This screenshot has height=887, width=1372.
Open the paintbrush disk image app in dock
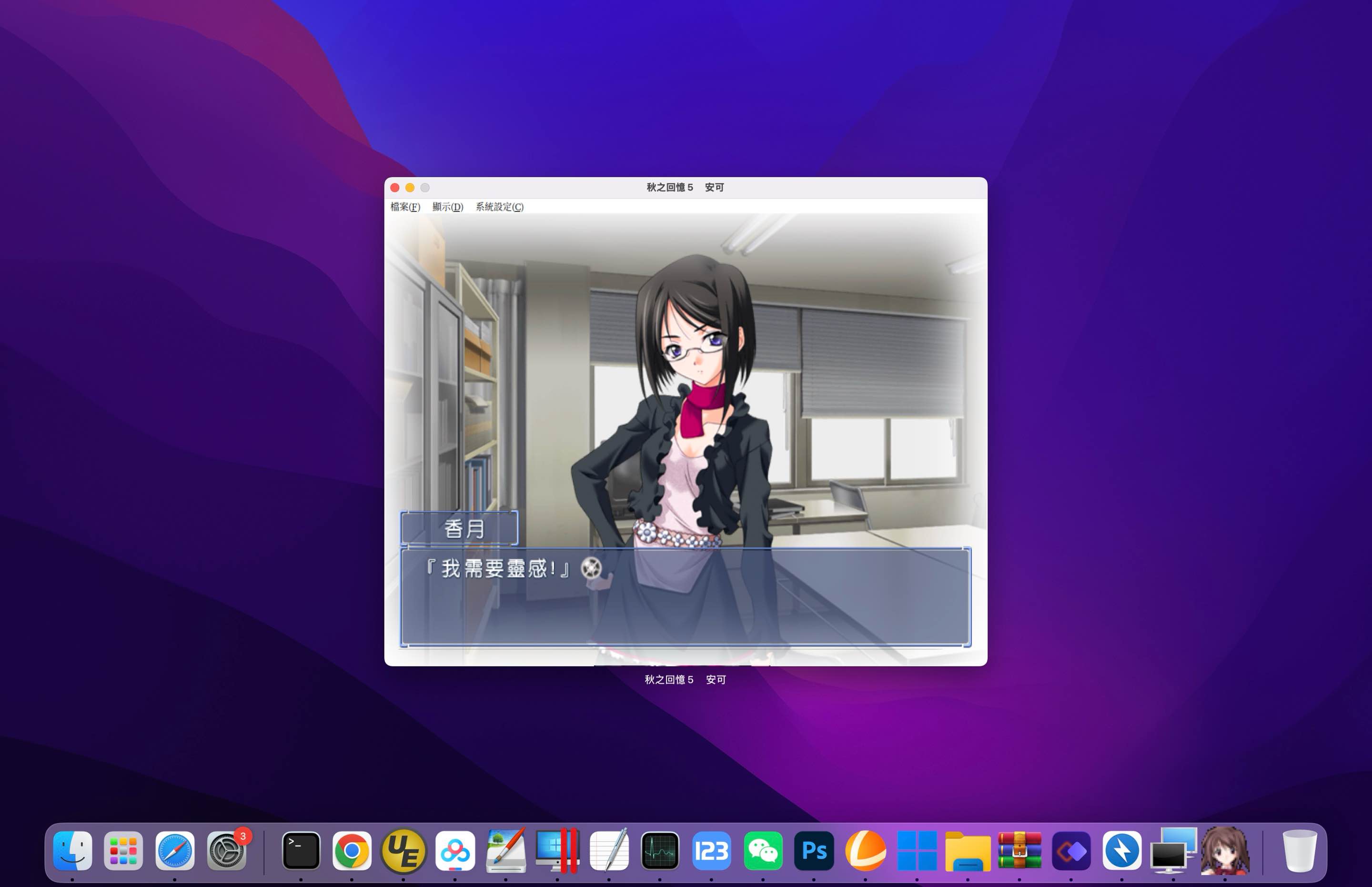point(506,850)
